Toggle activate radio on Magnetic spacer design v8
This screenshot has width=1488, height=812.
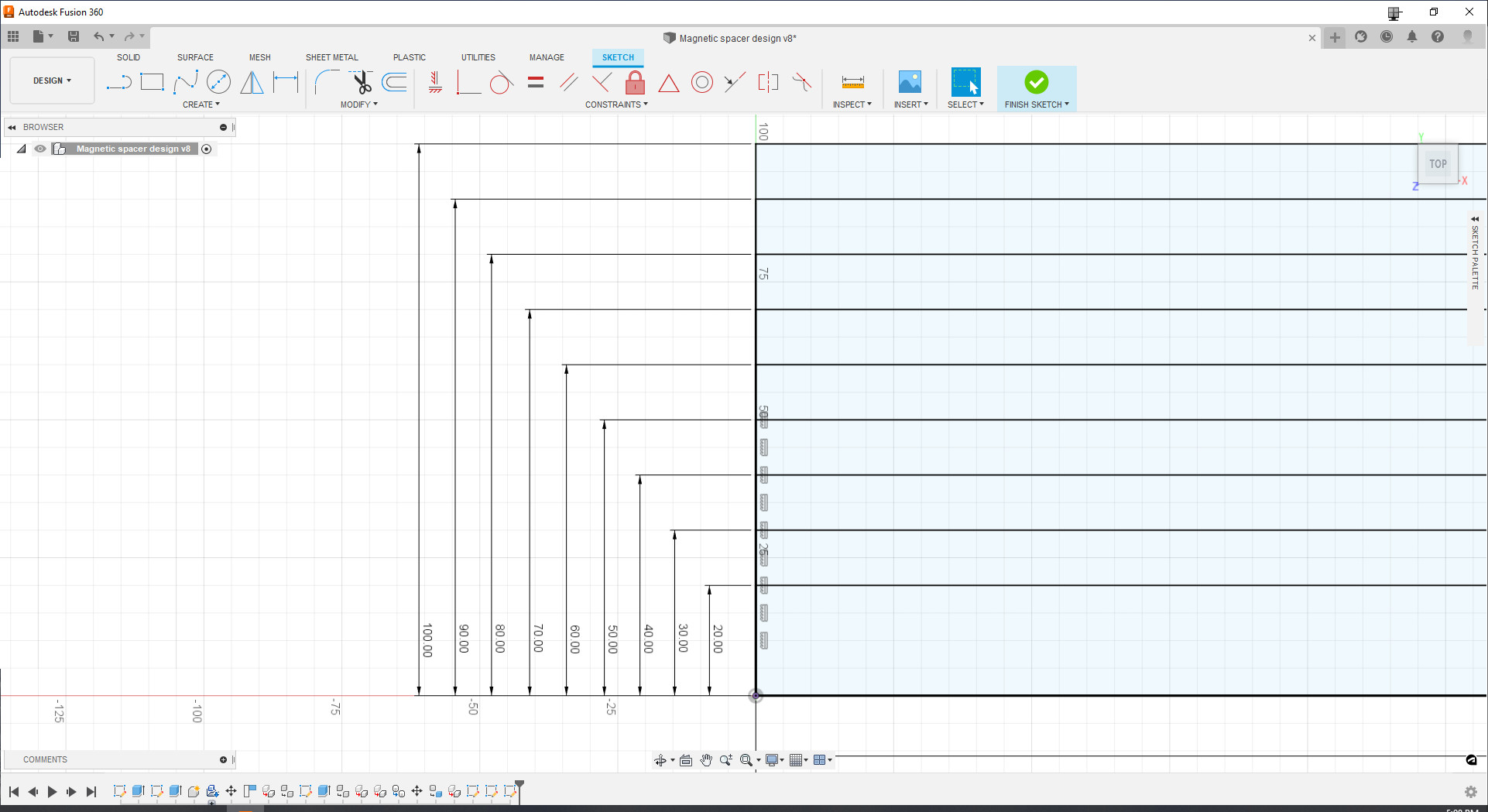pyautogui.click(x=207, y=149)
